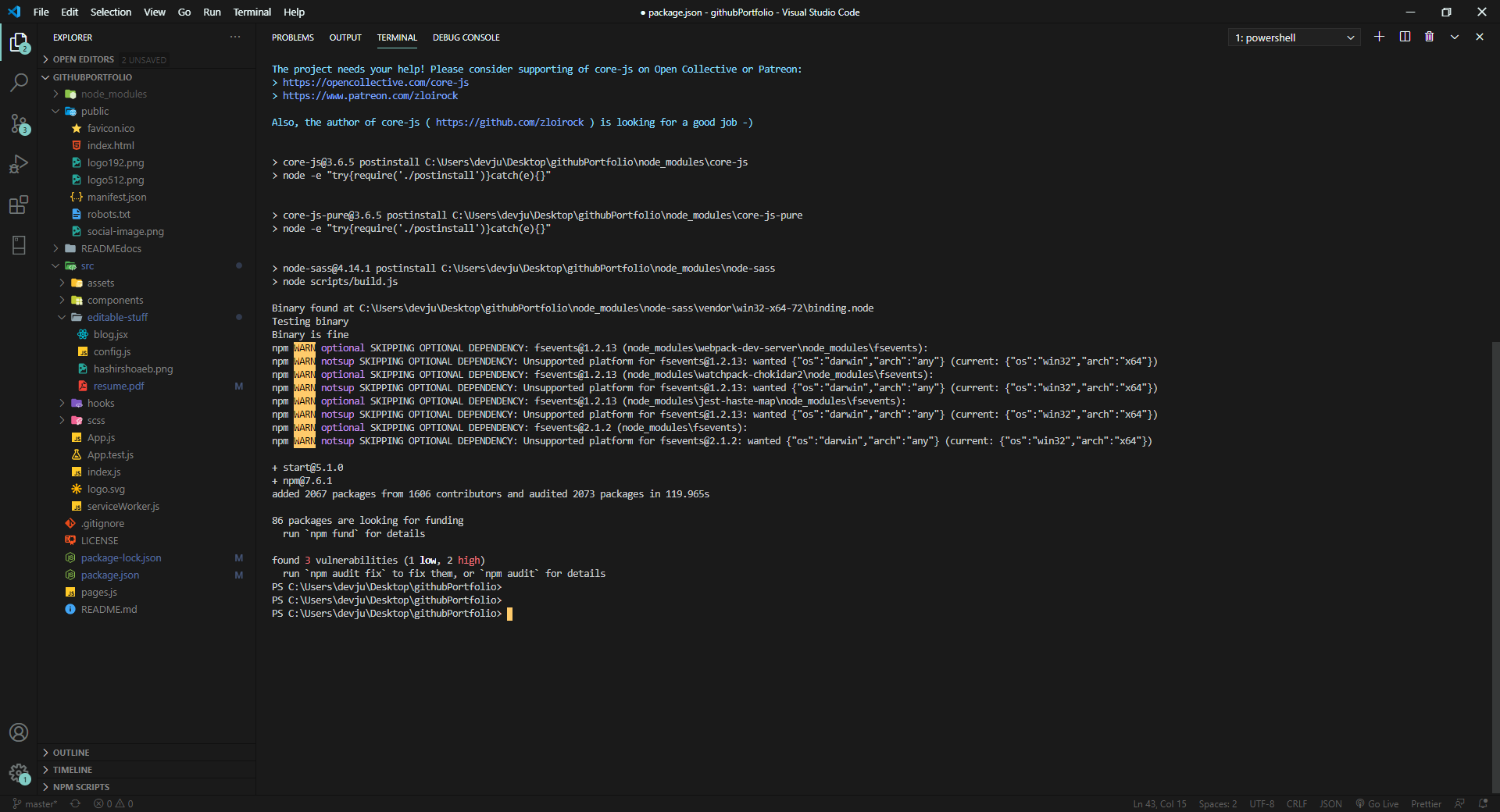Switch to the Output tab

point(345,37)
